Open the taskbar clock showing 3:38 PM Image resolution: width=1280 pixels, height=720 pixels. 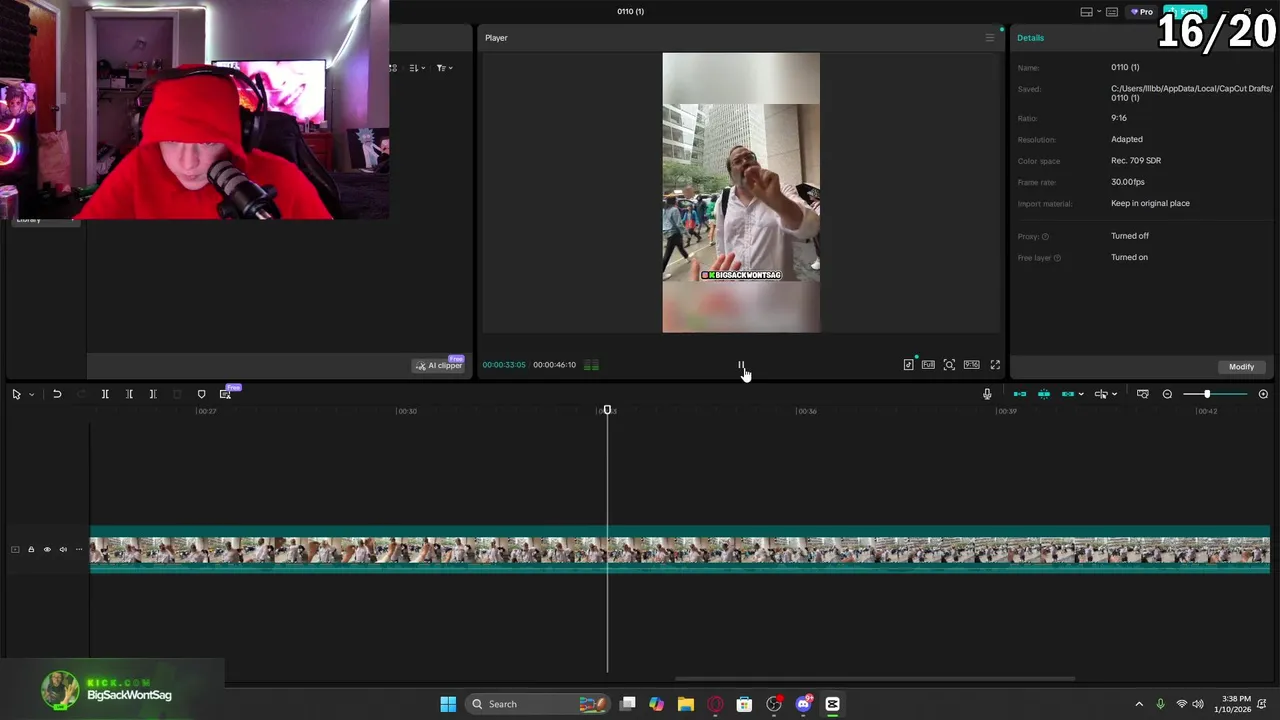coord(1231,704)
